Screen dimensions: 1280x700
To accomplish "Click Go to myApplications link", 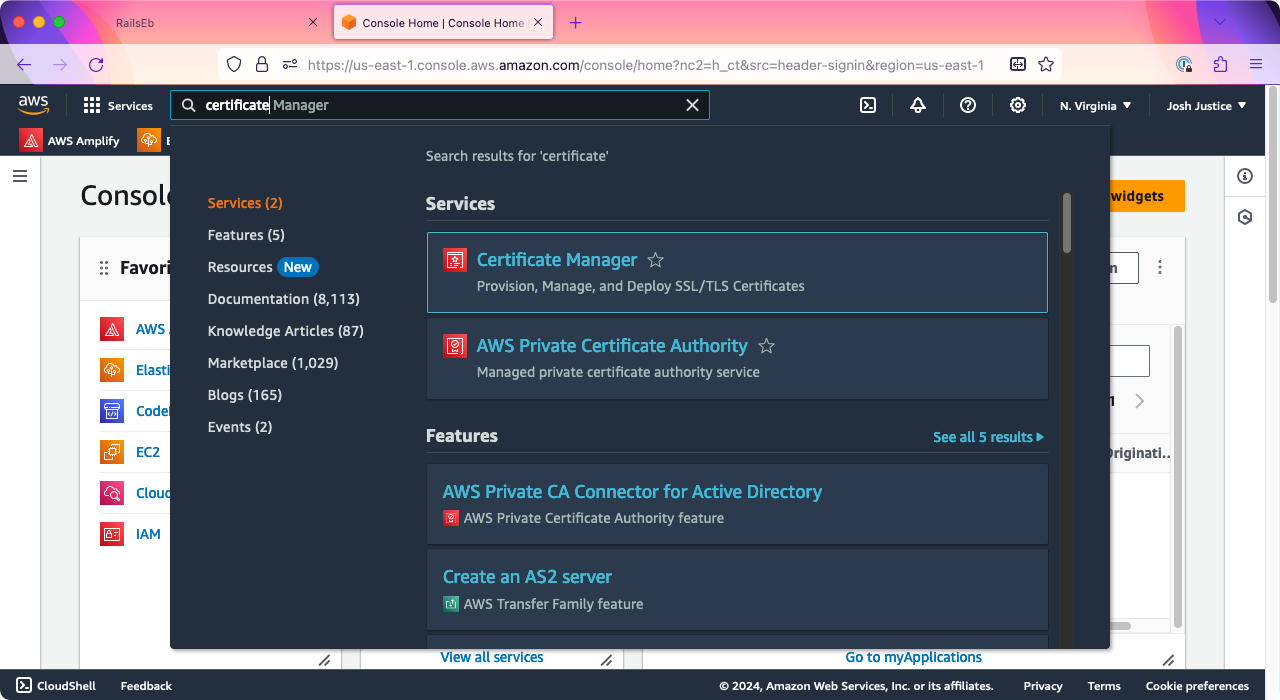I will (x=914, y=657).
